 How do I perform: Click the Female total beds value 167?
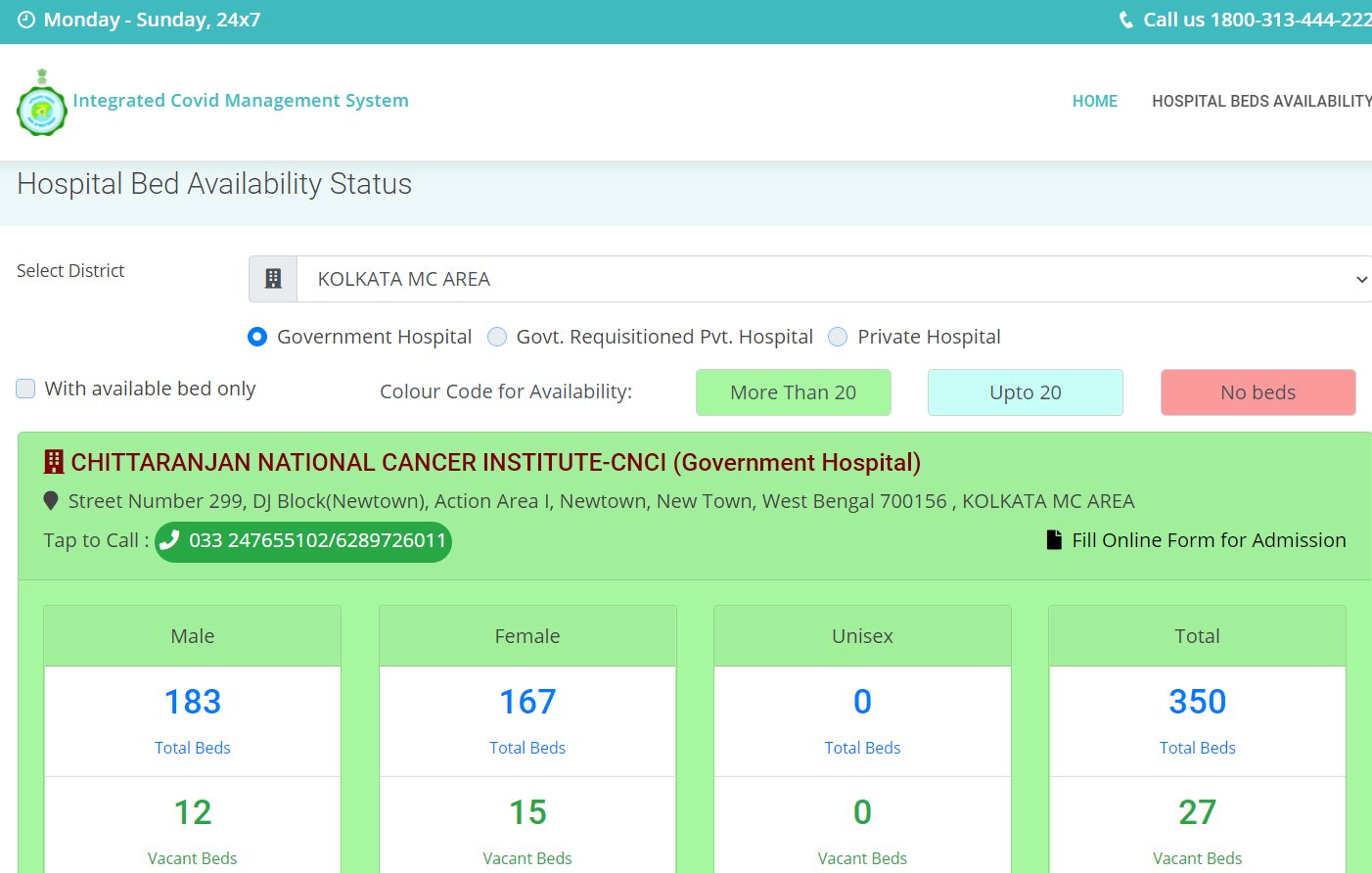527,702
